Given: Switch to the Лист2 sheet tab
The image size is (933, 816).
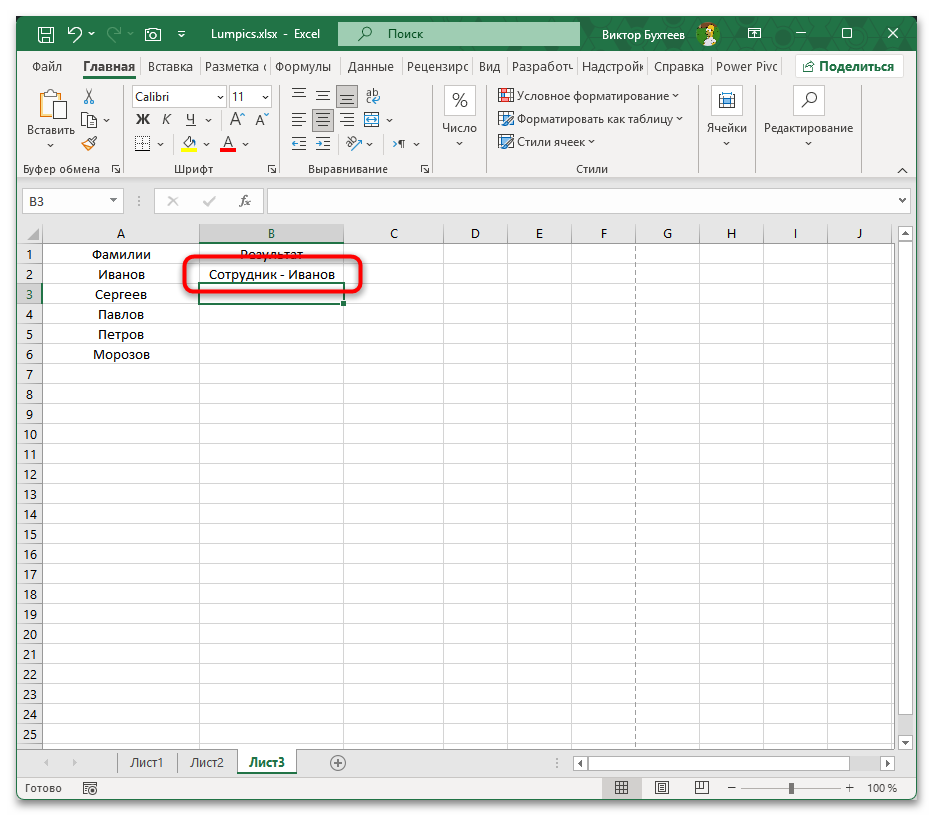Looking at the screenshot, I should 207,762.
